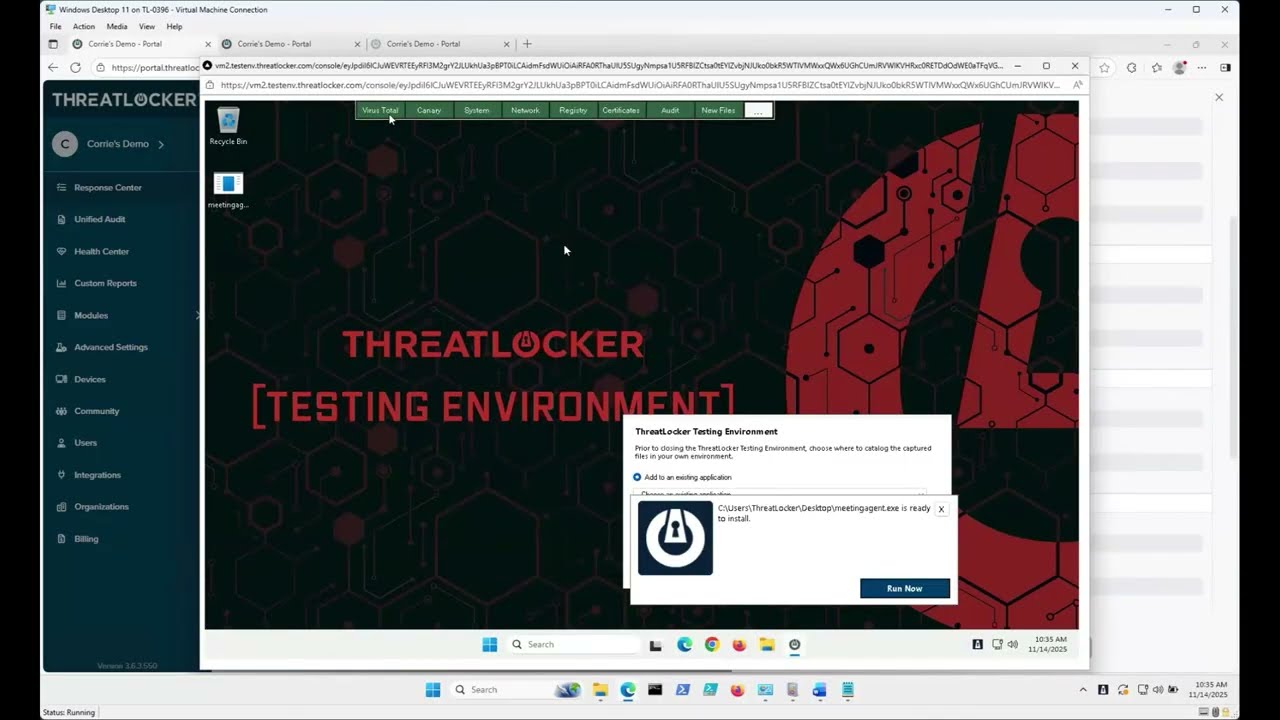This screenshot has height=720, width=1280.
Task: Select the Network tab in the VM toolbar
Action: pos(525,110)
